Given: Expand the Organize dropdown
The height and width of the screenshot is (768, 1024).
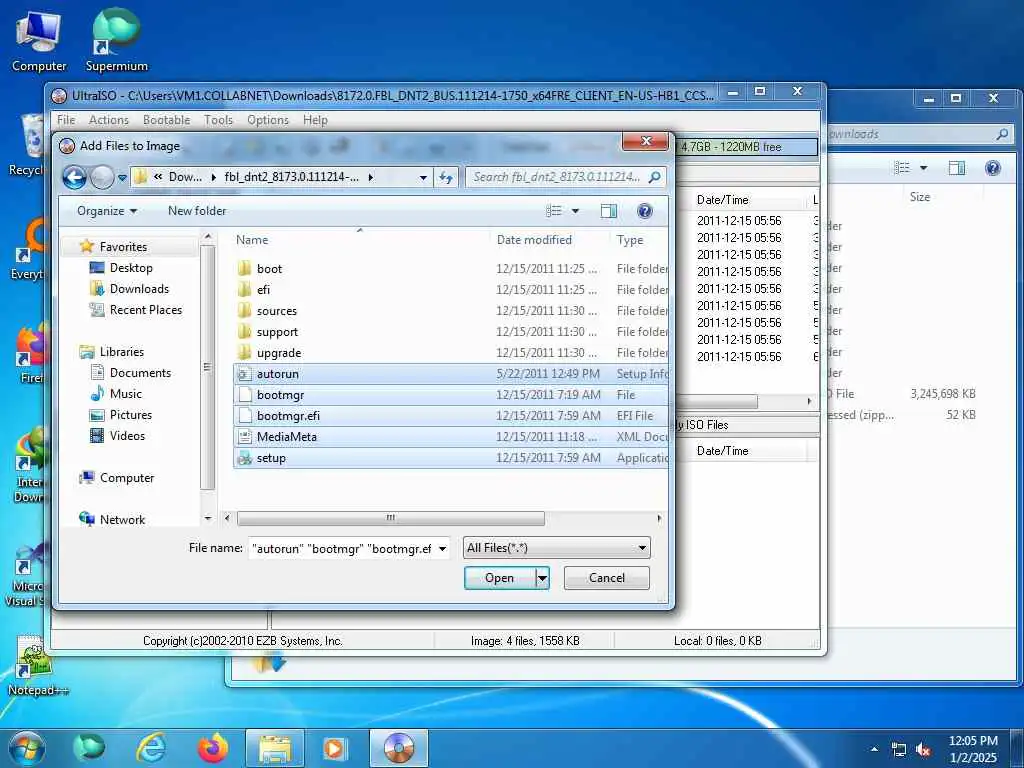Looking at the screenshot, I should click(107, 211).
